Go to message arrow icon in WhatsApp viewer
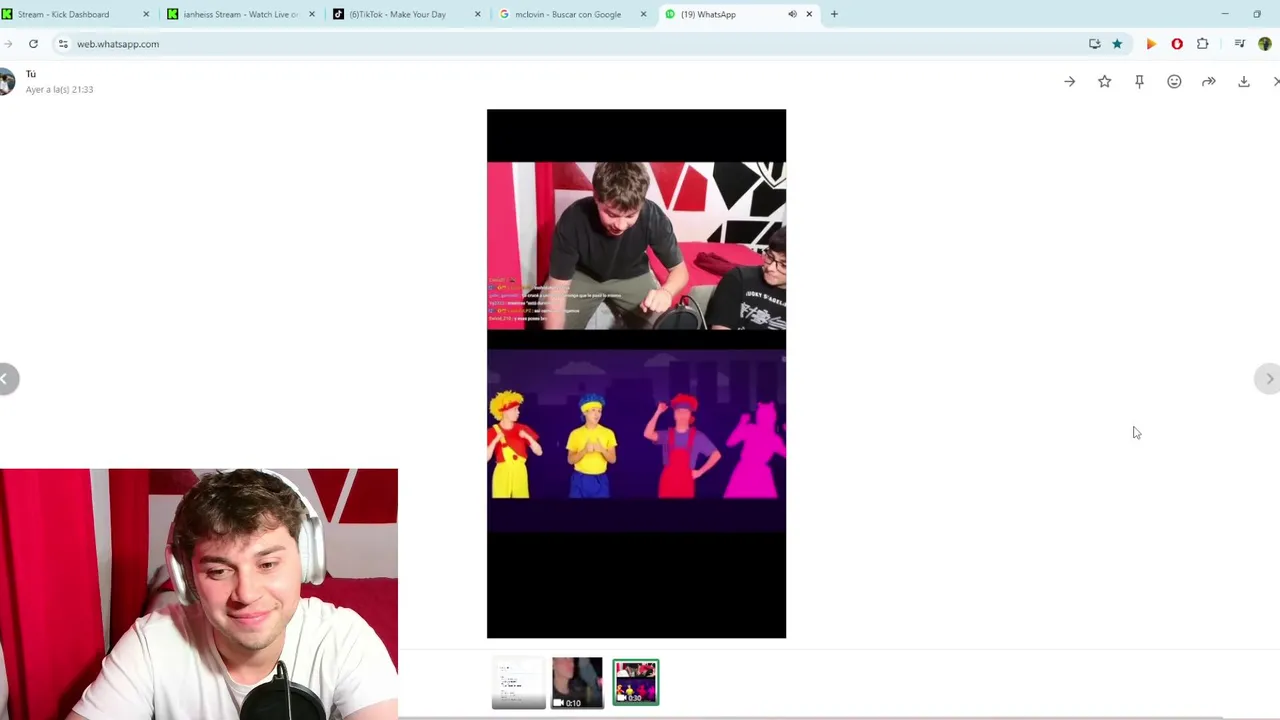1280x720 pixels. click(x=1070, y=81)
